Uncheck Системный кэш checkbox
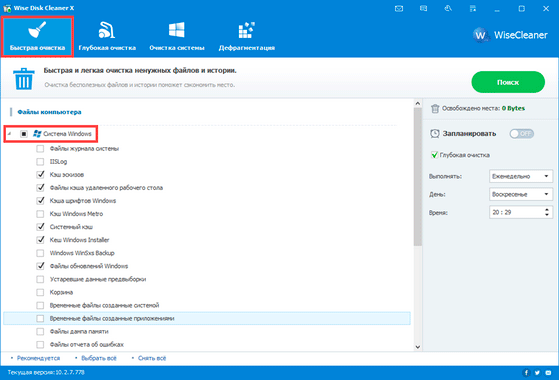This screenshot has width=559, height=380. pos(40,227)
